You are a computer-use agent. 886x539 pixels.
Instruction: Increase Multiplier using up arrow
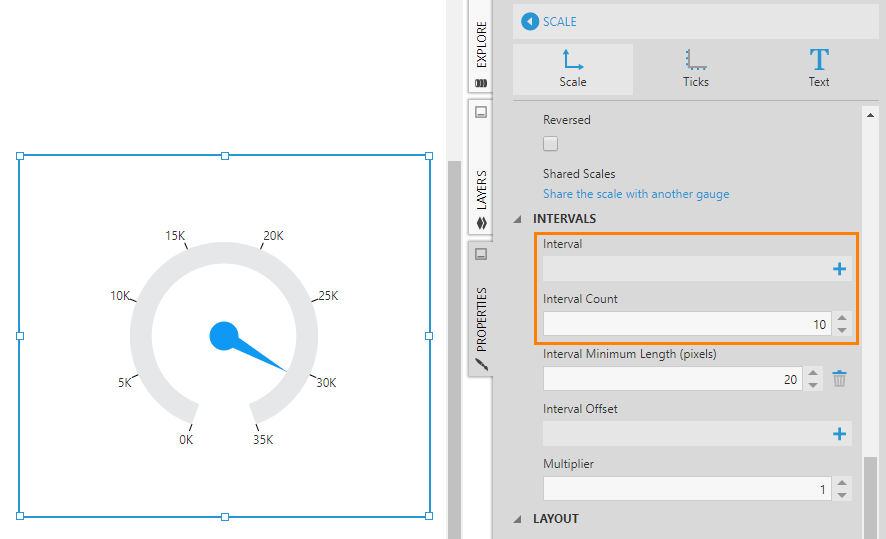click(842, 483)
